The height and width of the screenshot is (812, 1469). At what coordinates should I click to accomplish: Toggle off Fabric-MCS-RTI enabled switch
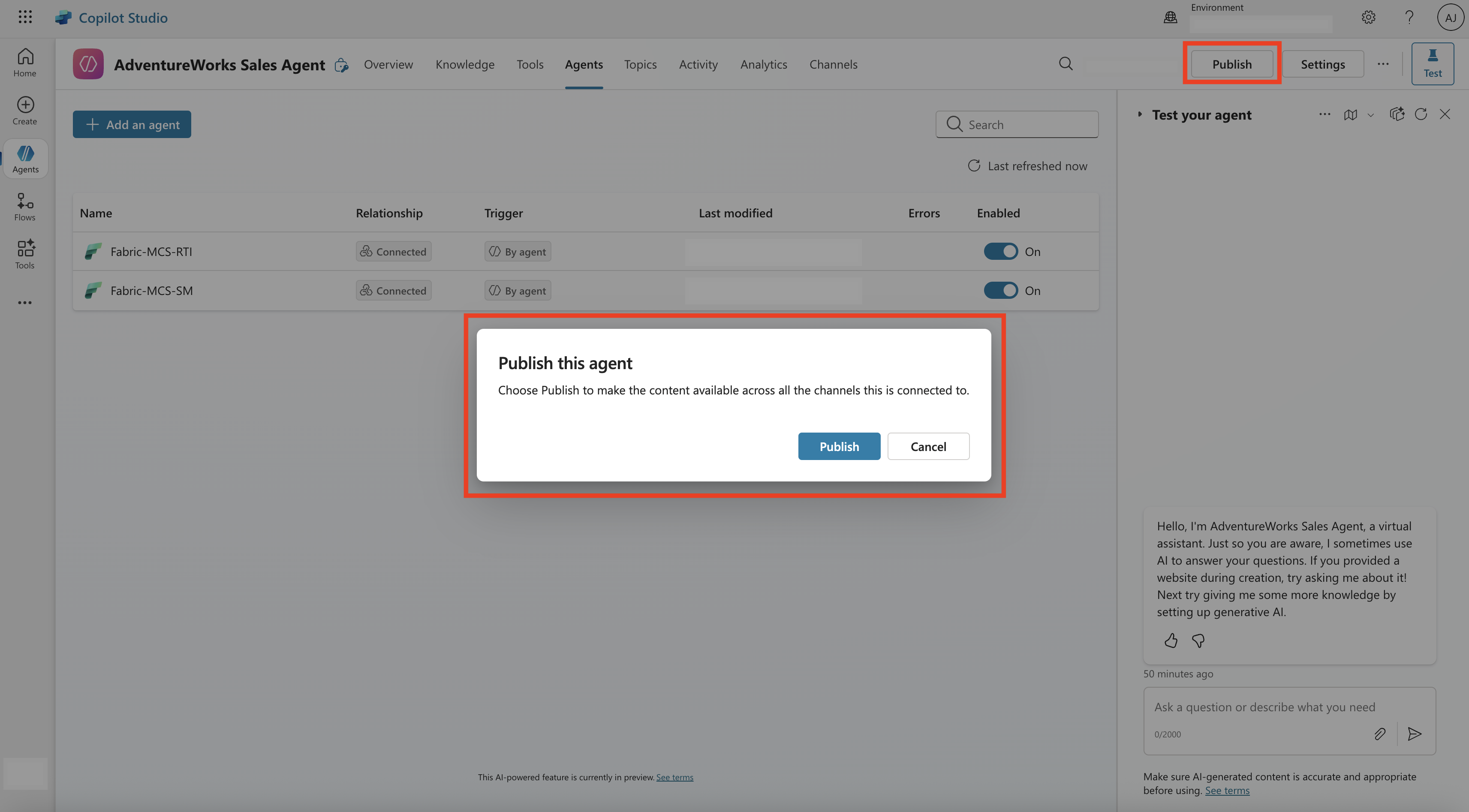coord(1000,252)
